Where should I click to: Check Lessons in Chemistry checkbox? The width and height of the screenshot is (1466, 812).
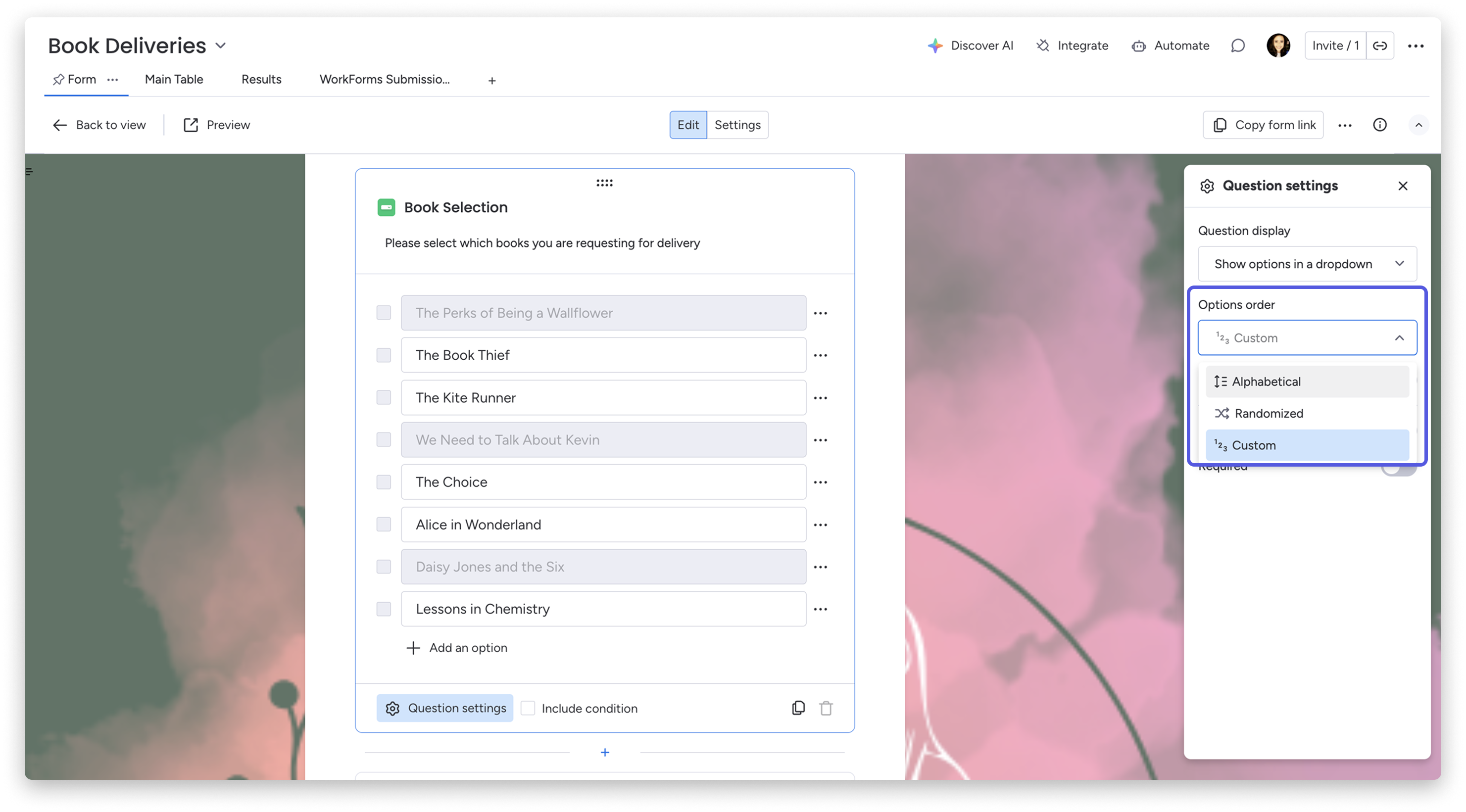(384, 609)
